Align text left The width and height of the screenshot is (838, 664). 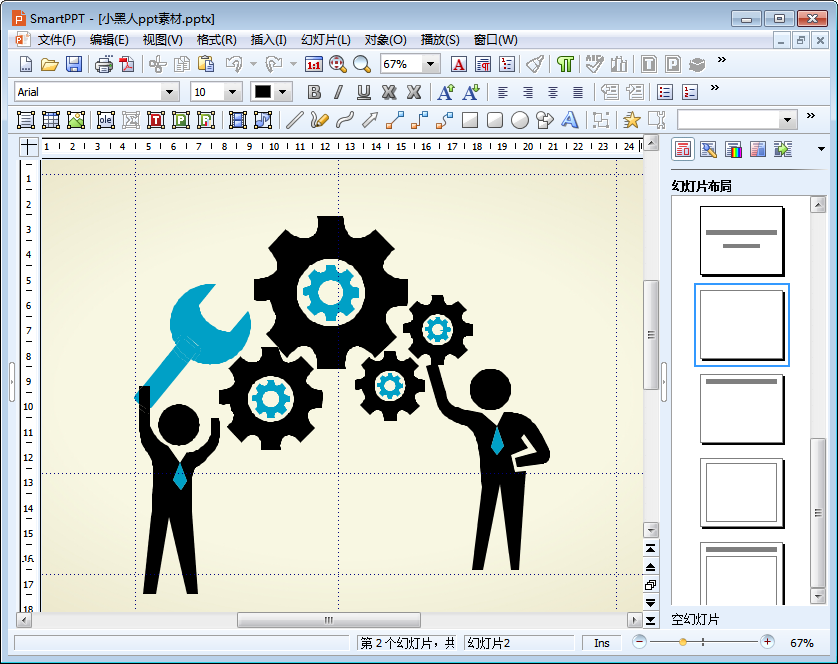(x=503, y=92)
